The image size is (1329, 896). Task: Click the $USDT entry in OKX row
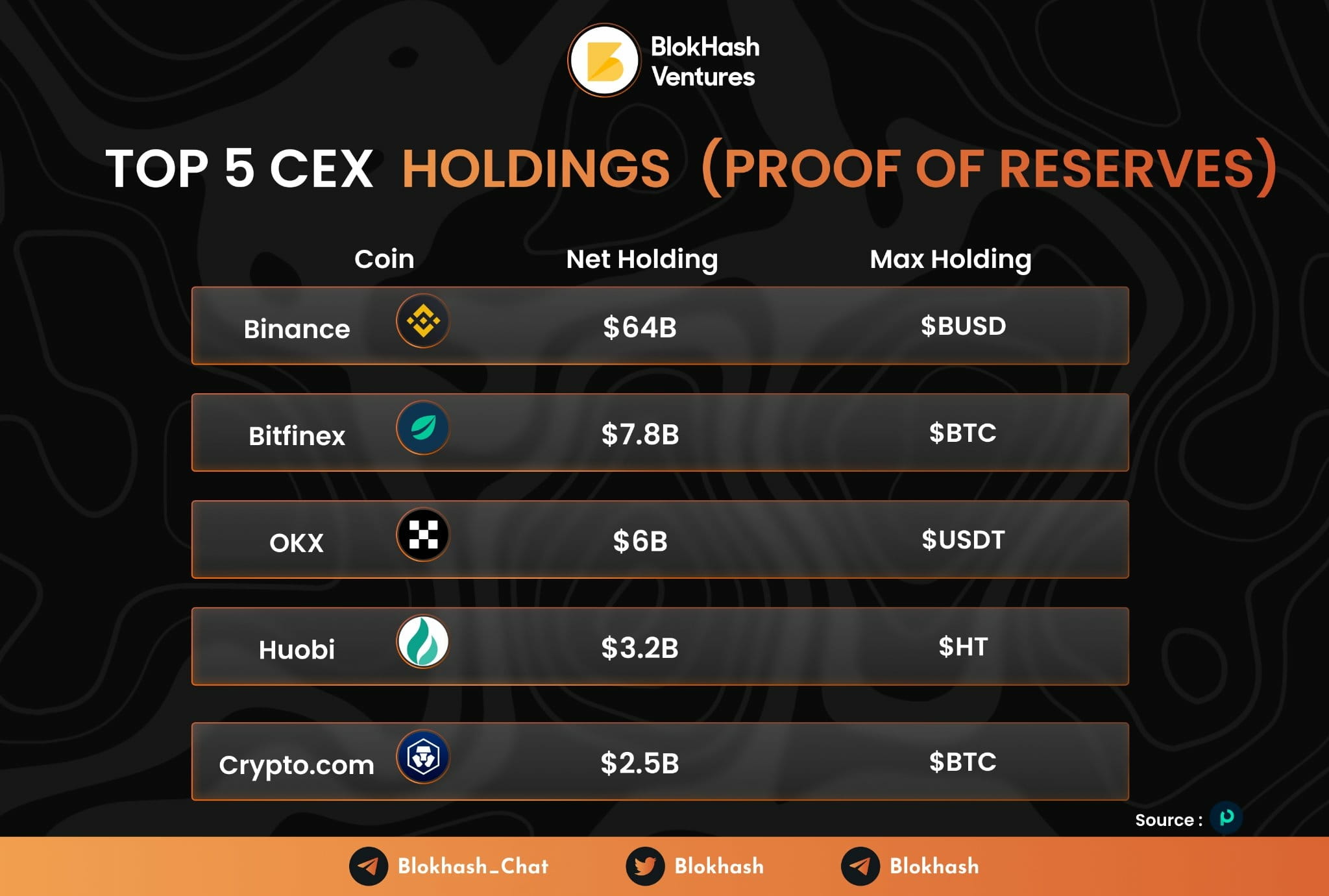963,540
